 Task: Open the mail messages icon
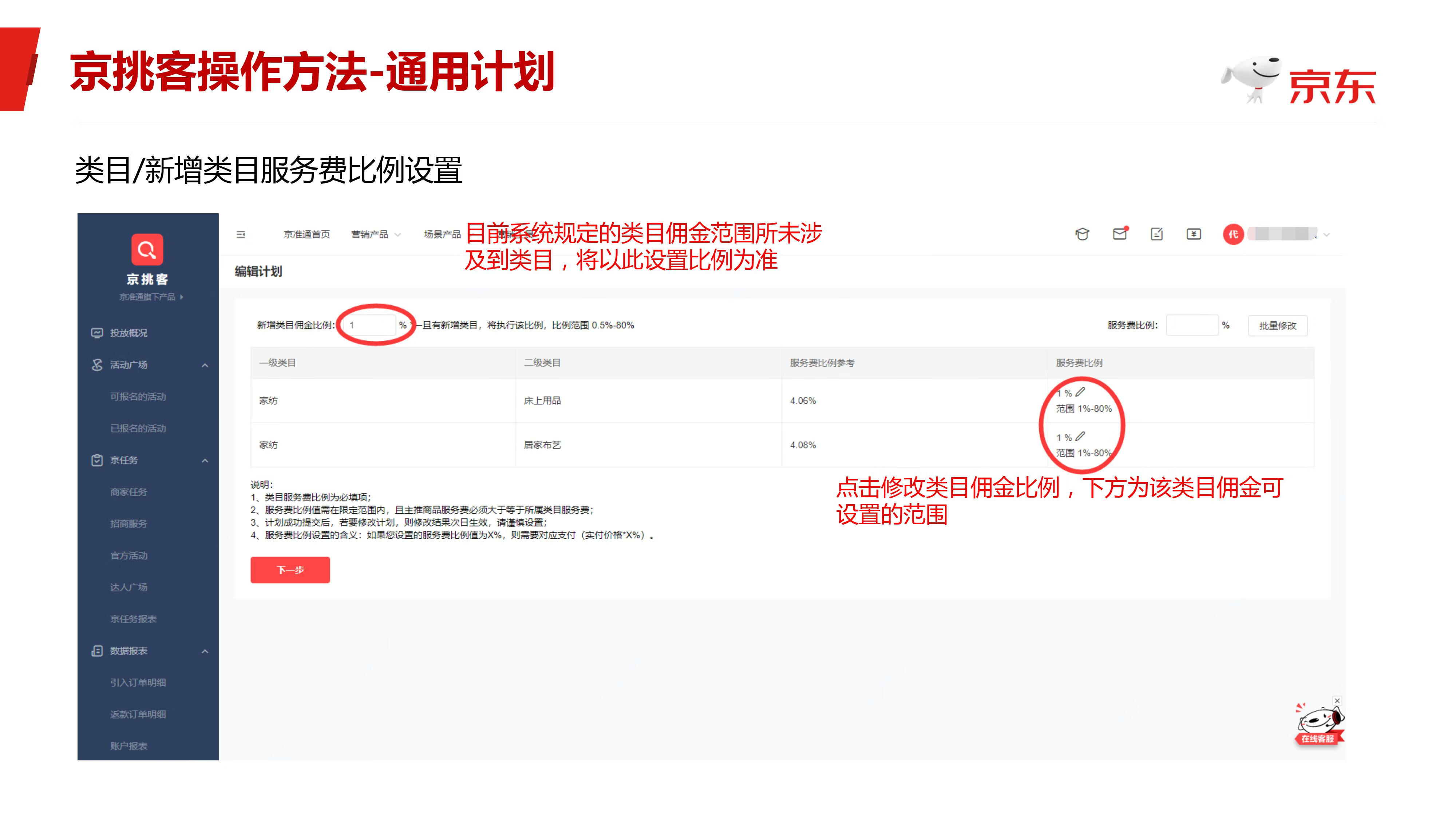(x=1120, y=233)
